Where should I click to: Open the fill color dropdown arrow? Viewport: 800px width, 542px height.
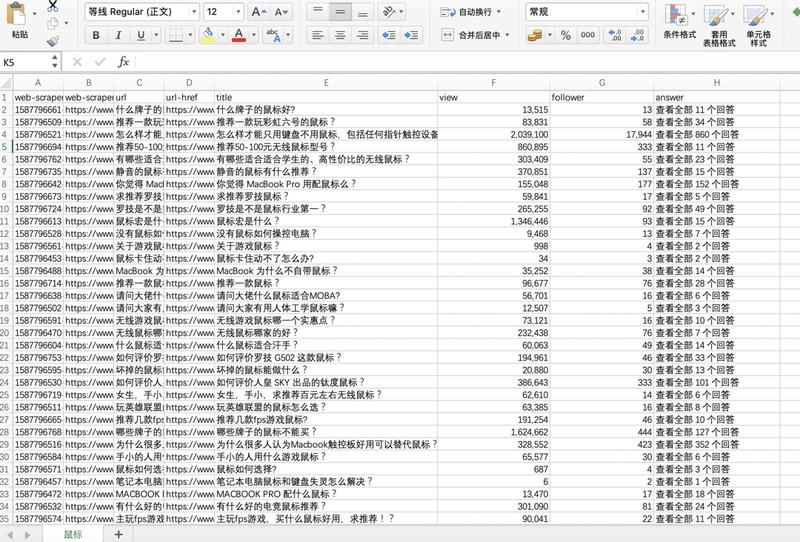tap(222, 35)
